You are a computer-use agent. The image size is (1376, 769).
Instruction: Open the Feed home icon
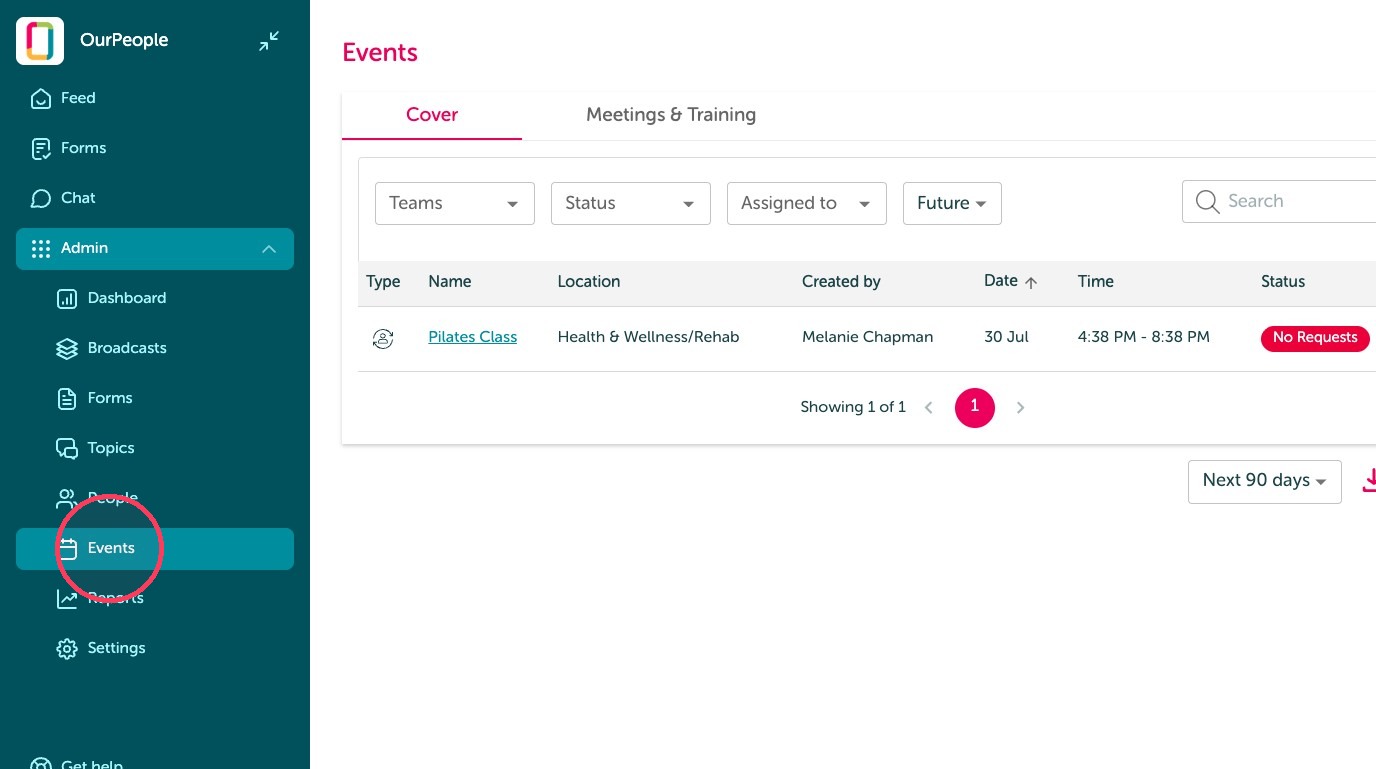pyautogui.click(x=41, y=98)
